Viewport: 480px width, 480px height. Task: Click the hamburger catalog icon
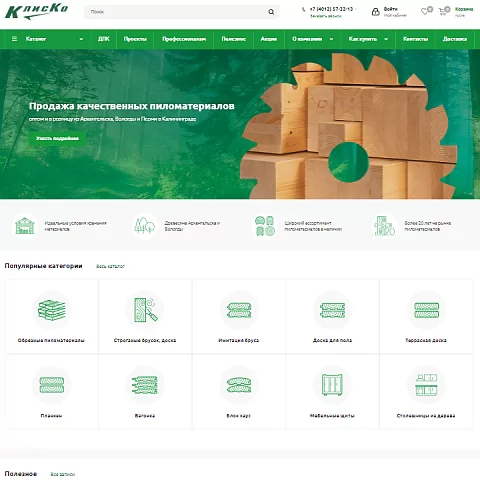click(14, 39)
